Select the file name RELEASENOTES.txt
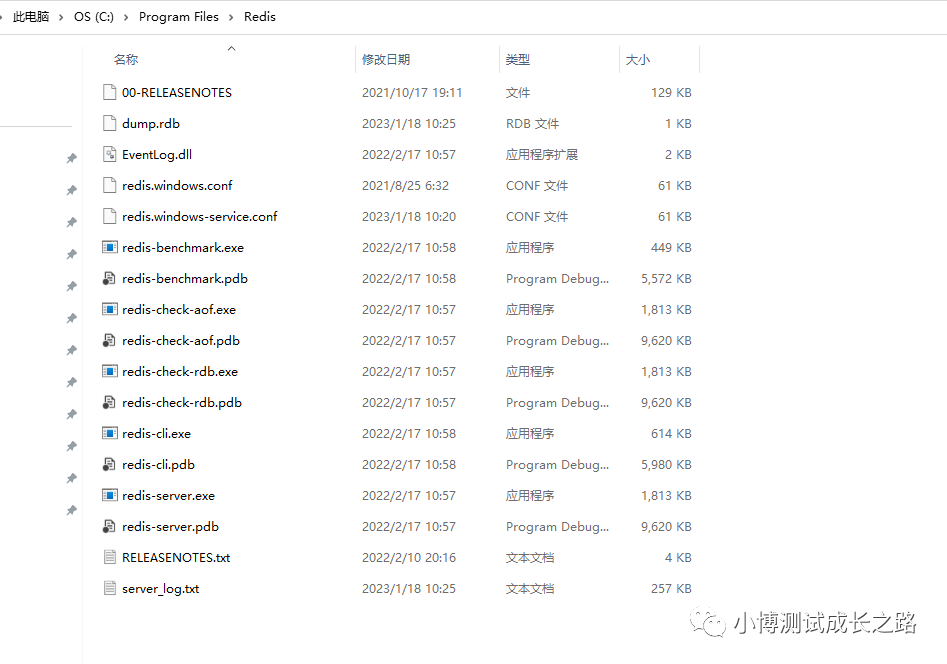Viewport: 947px width, 664px height. [176, 557]
